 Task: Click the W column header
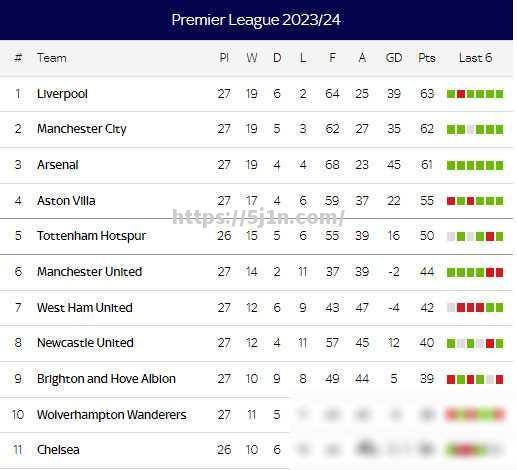click(x=252, y=58)
